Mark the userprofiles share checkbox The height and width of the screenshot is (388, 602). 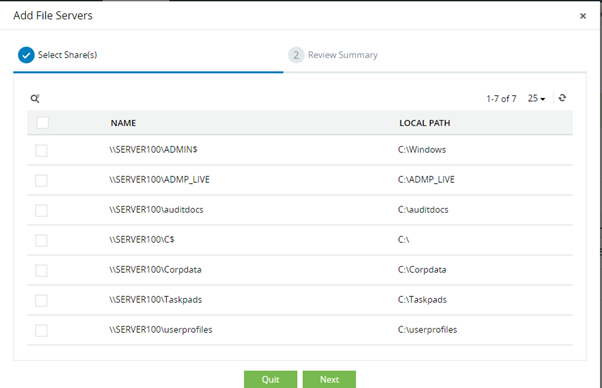(x=41, y=330)
